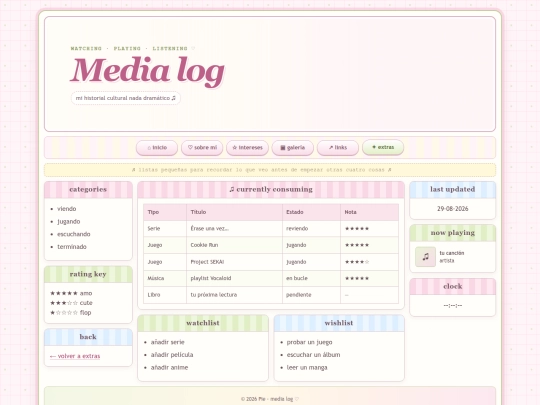Click the 29-08-2026 last updated date
540x405 pixels.
pos(453,209)
